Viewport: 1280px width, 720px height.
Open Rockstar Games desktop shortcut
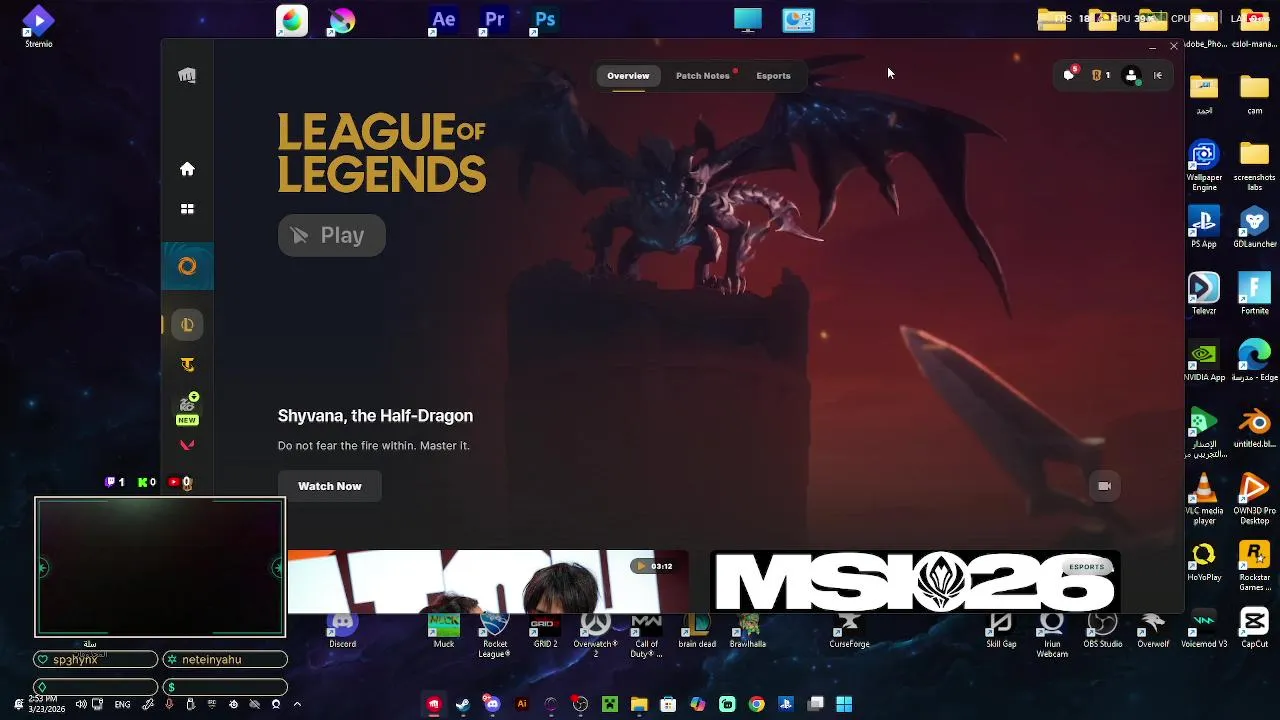[x=1254, y=567]
